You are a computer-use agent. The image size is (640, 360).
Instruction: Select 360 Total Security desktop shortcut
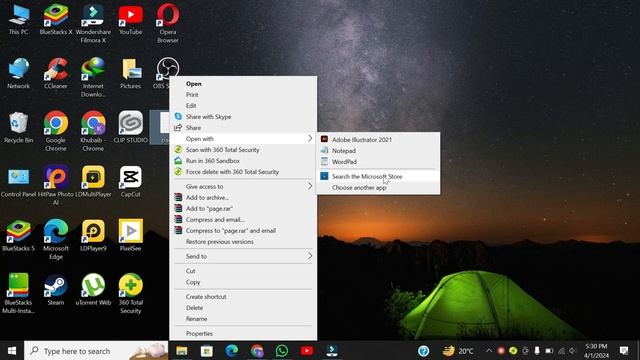131,294
